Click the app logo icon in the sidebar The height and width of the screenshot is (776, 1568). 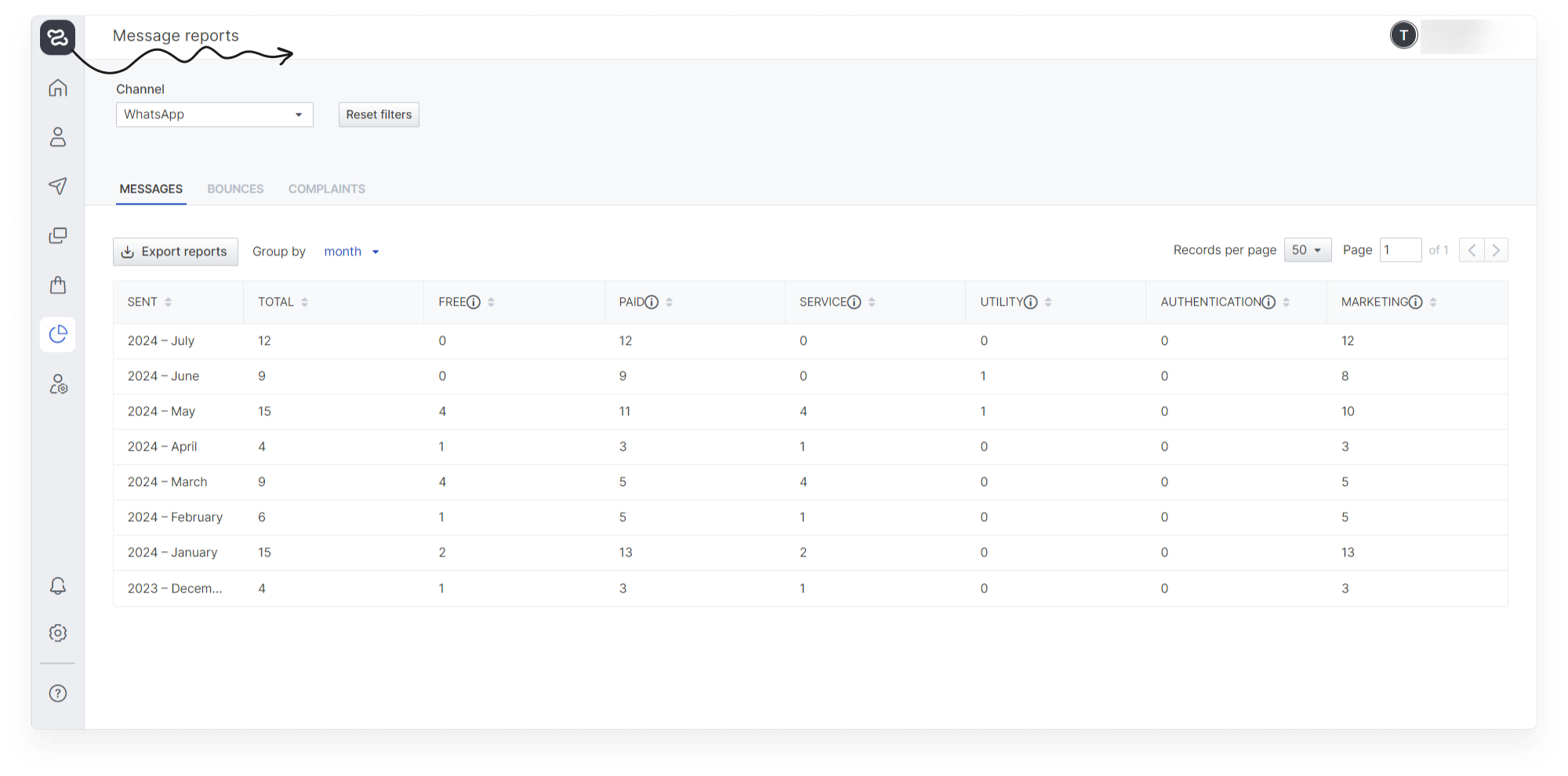pyautogui.click(x=57, y=37)
